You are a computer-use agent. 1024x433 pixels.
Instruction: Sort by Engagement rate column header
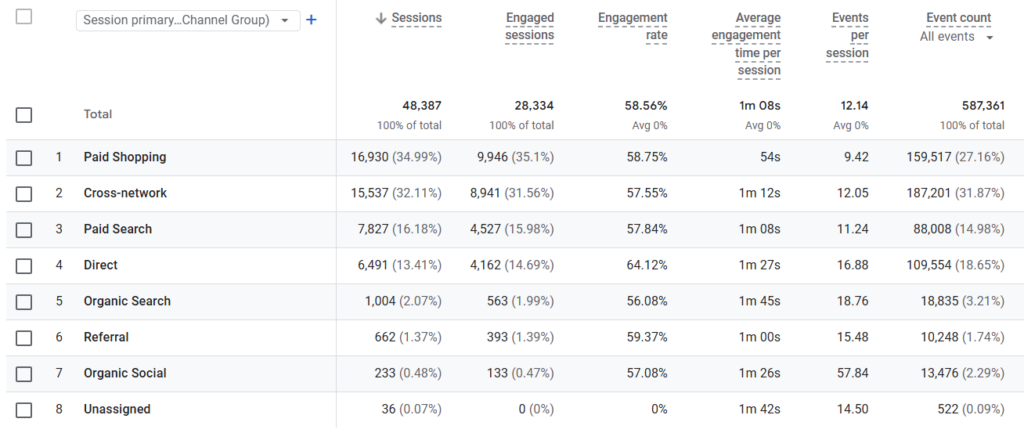point(634,27)
